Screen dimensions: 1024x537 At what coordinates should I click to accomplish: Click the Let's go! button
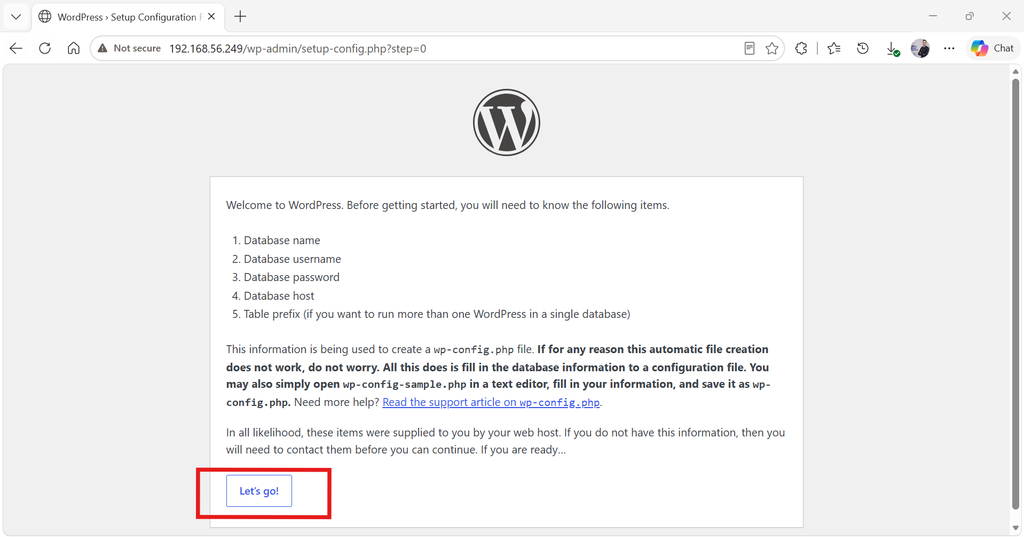tap(259, 491)
